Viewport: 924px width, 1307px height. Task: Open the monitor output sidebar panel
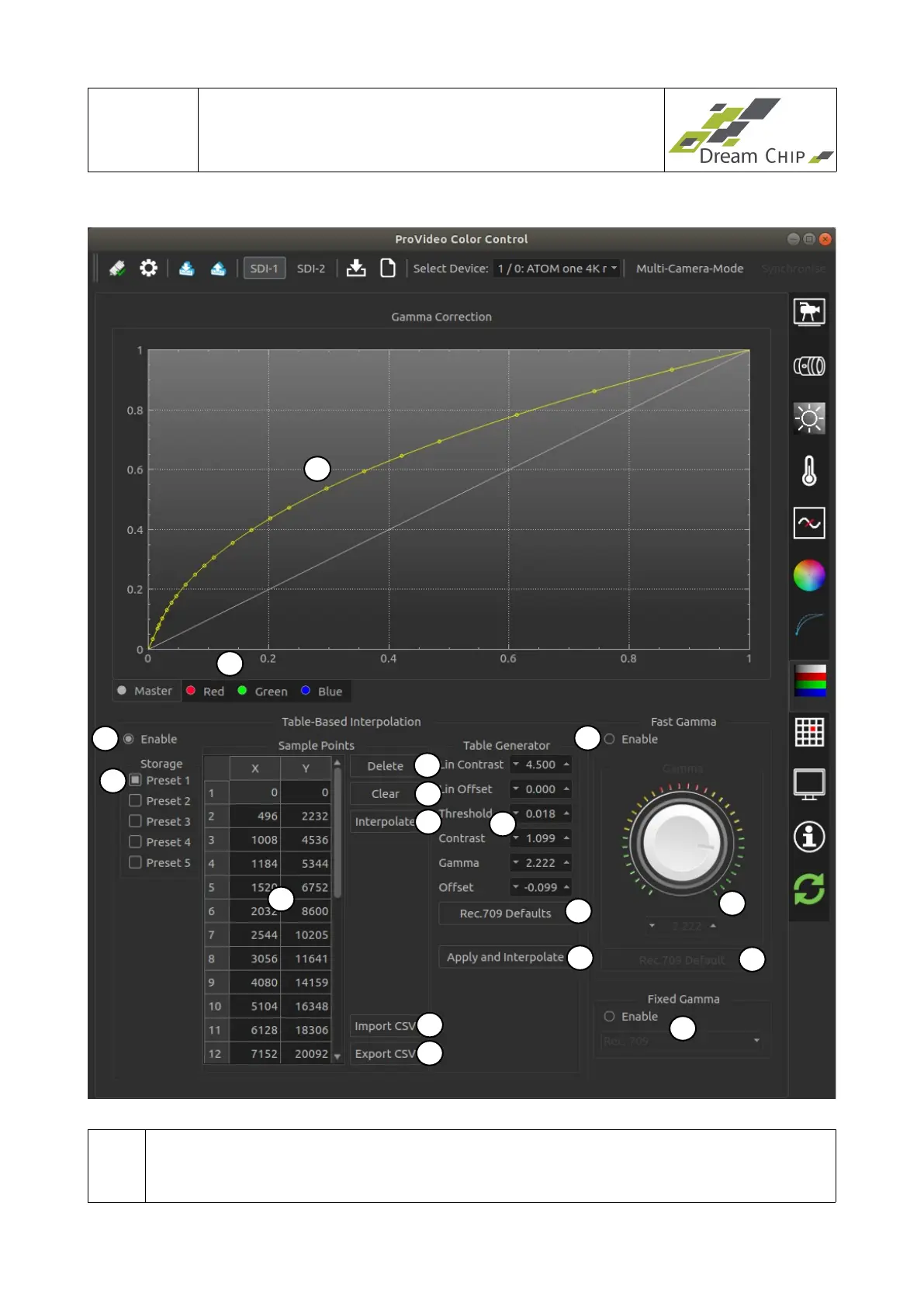[x=809, y=785]
